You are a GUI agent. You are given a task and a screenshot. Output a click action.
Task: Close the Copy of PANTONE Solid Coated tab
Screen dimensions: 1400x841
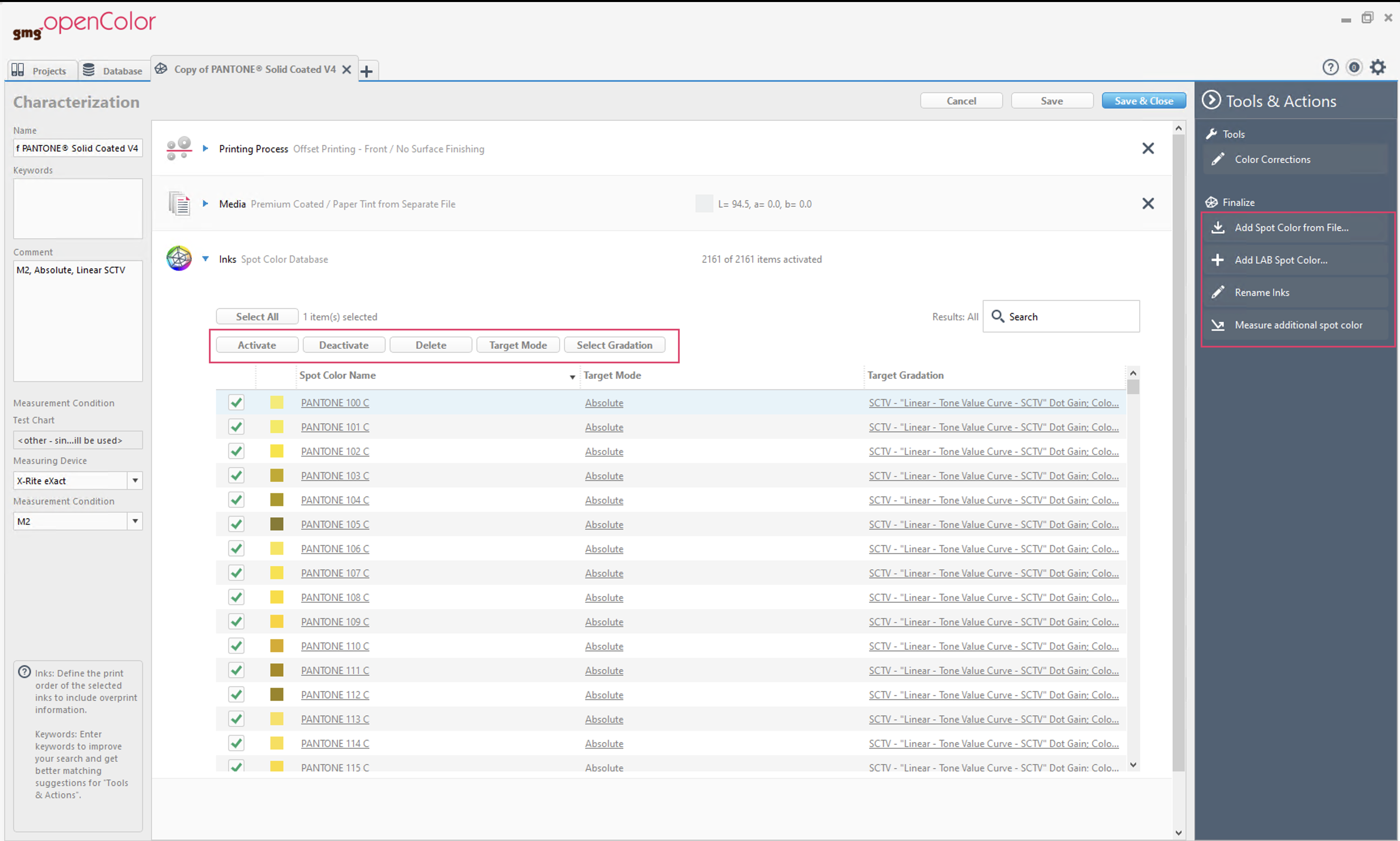(x=347, y=70)
